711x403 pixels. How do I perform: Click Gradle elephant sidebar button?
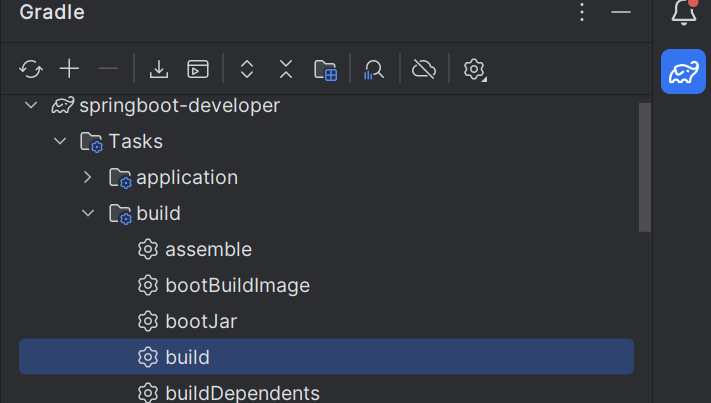[683, 72]
